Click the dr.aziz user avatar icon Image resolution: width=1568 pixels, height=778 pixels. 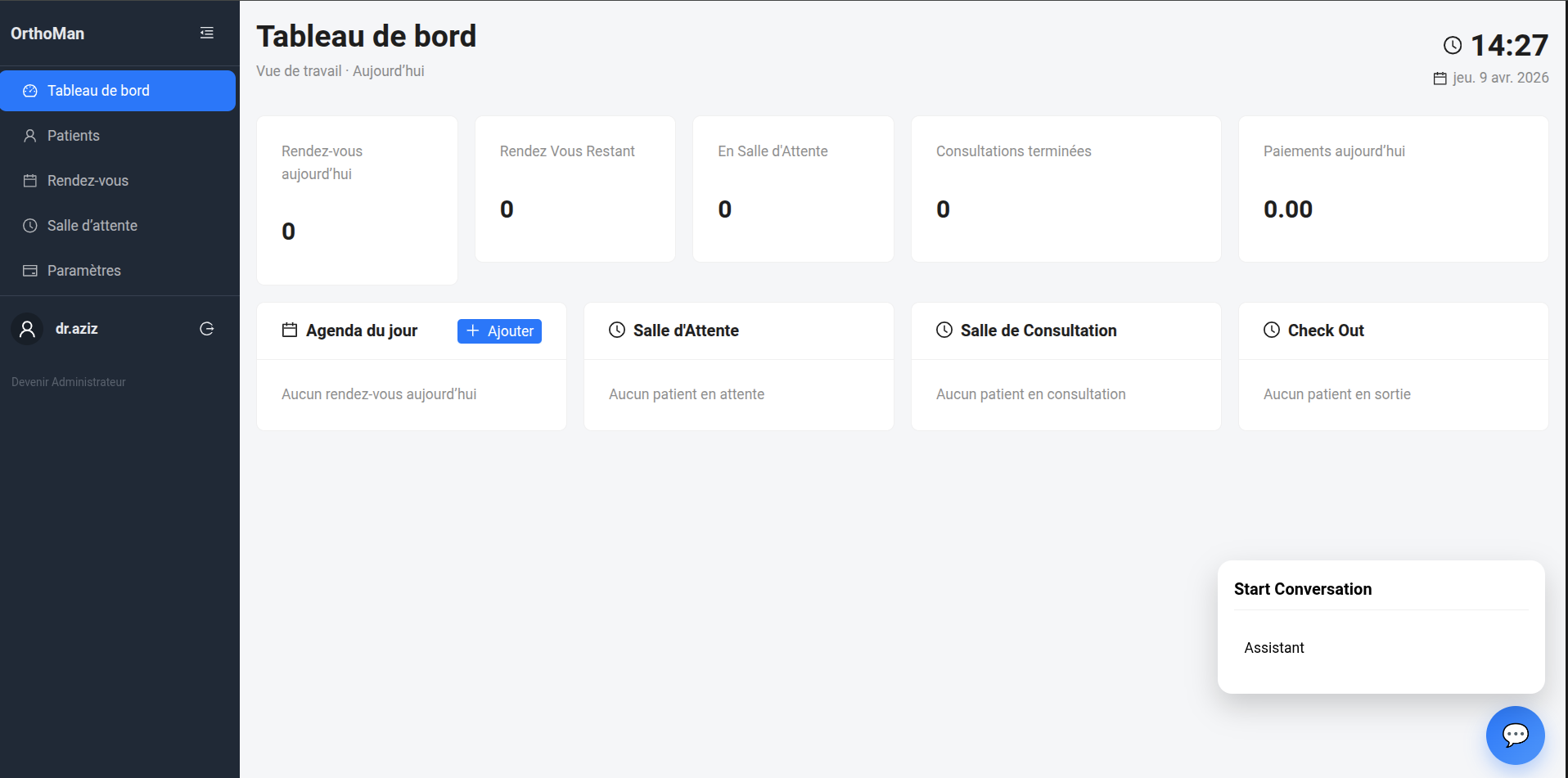[x=27, y=329]
